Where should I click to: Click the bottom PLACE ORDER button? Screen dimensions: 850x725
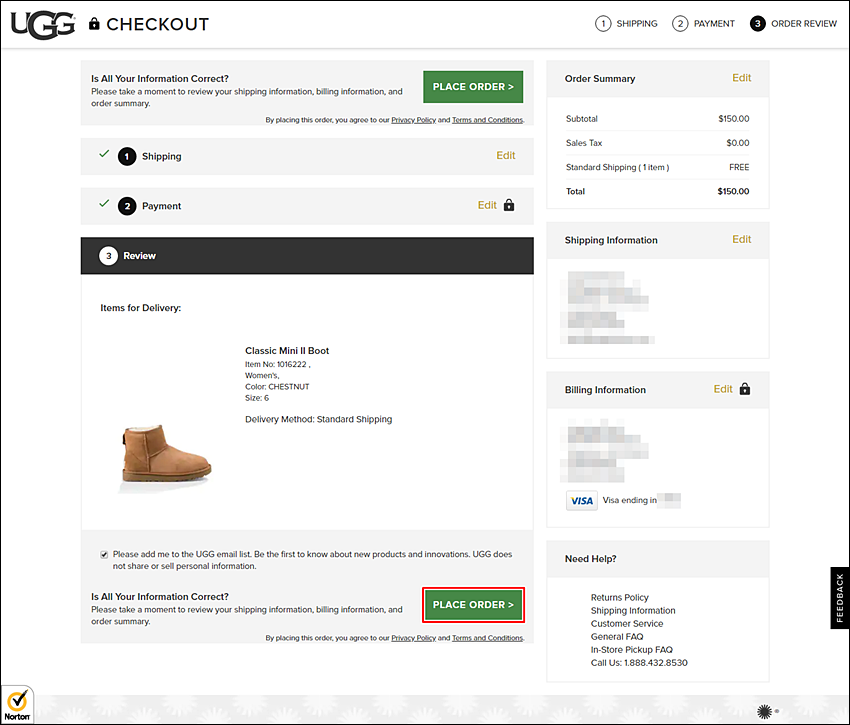473,605
